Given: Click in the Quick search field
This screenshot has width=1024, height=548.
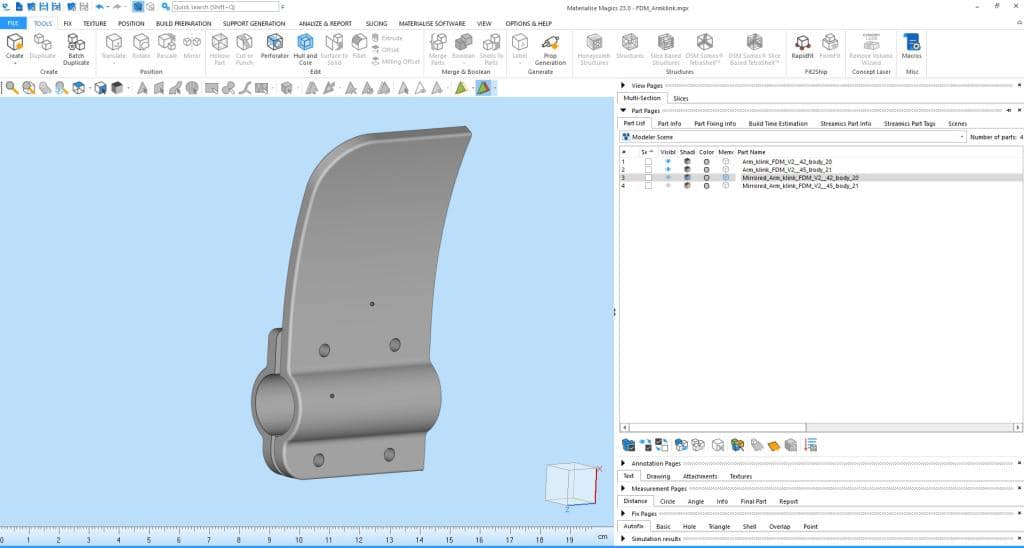Looking at the screenshot, I should coord(225,7).
